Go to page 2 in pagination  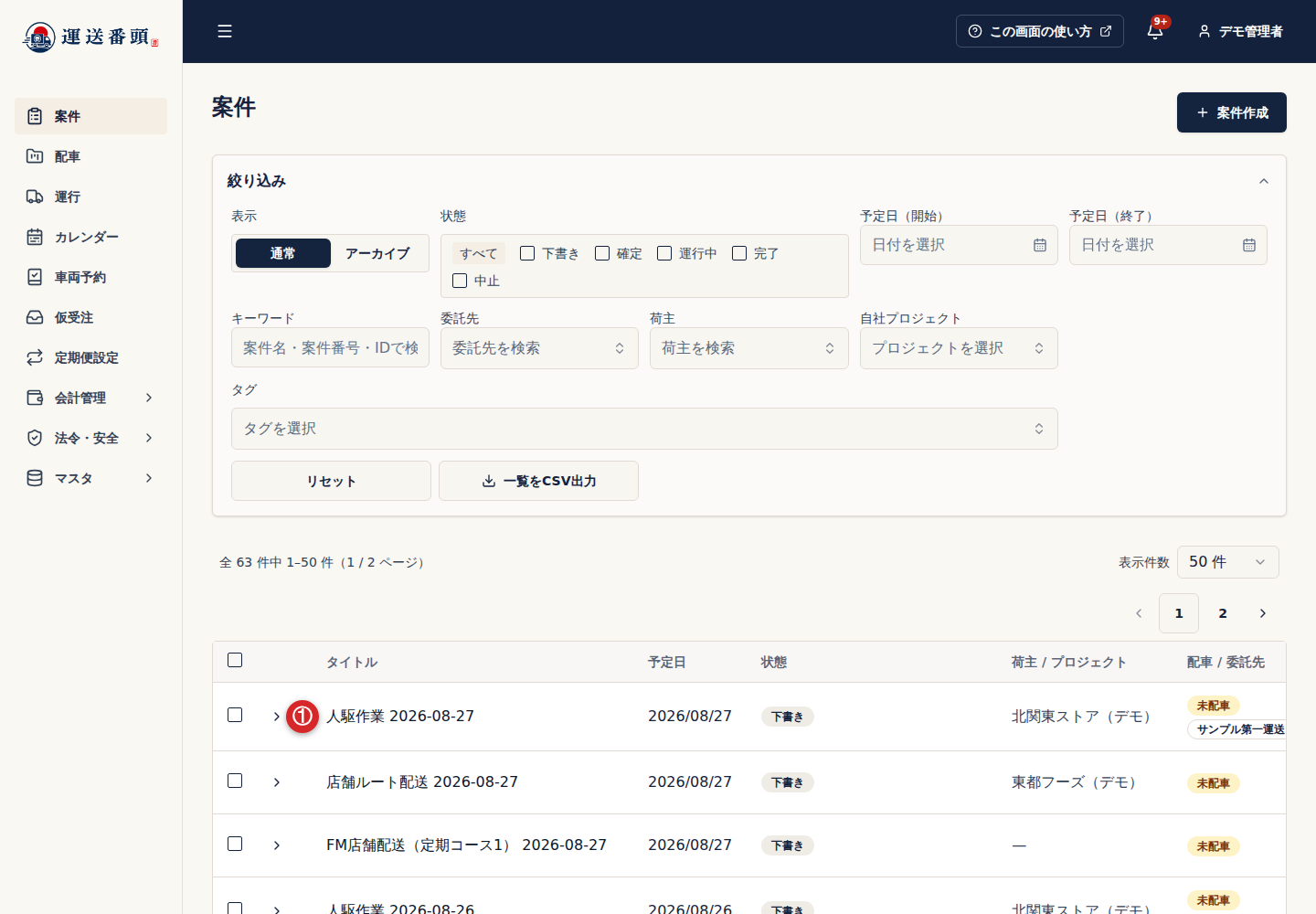point(1223,613)
